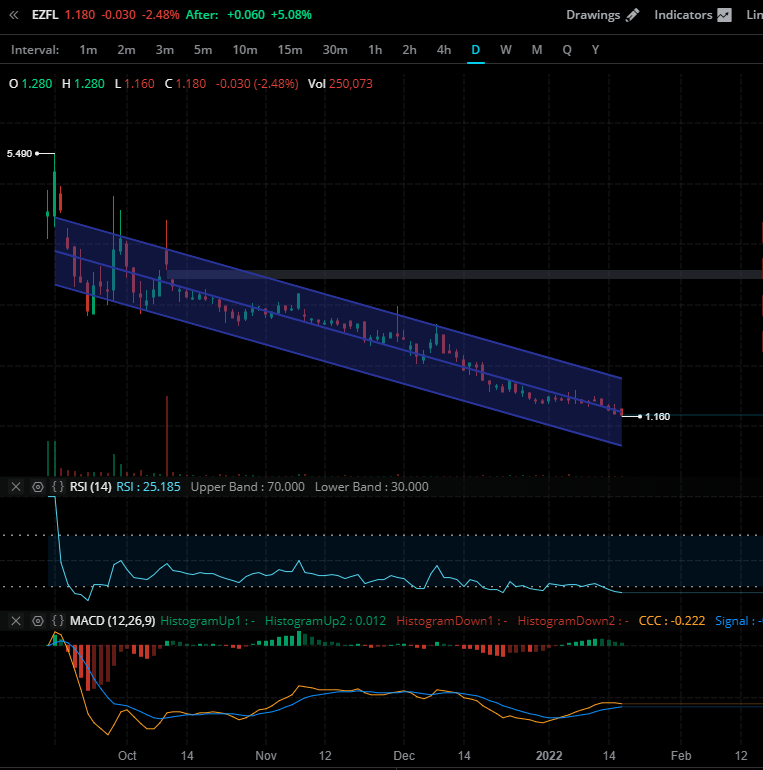The height and width of the screenshot is (770, 763).
Task: Select the 1h interval
Action: click(x=375, y=50)
